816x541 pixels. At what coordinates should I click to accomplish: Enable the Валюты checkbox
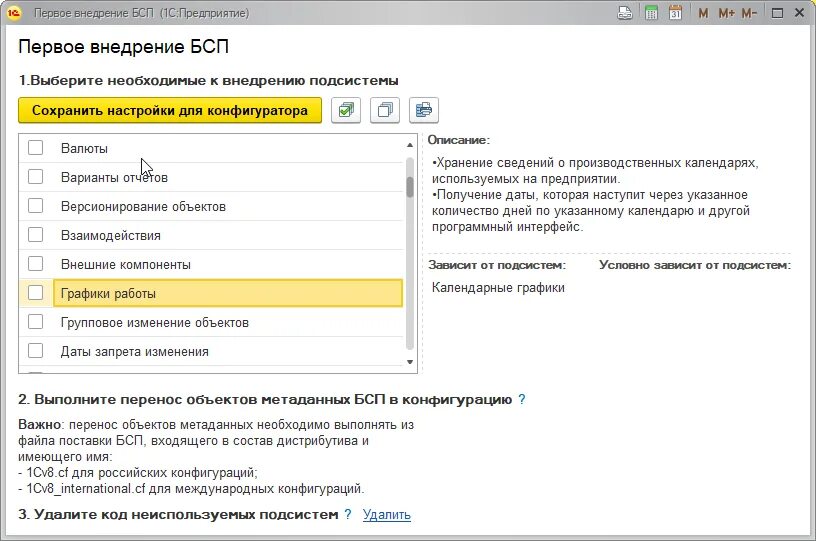point(35,148)
